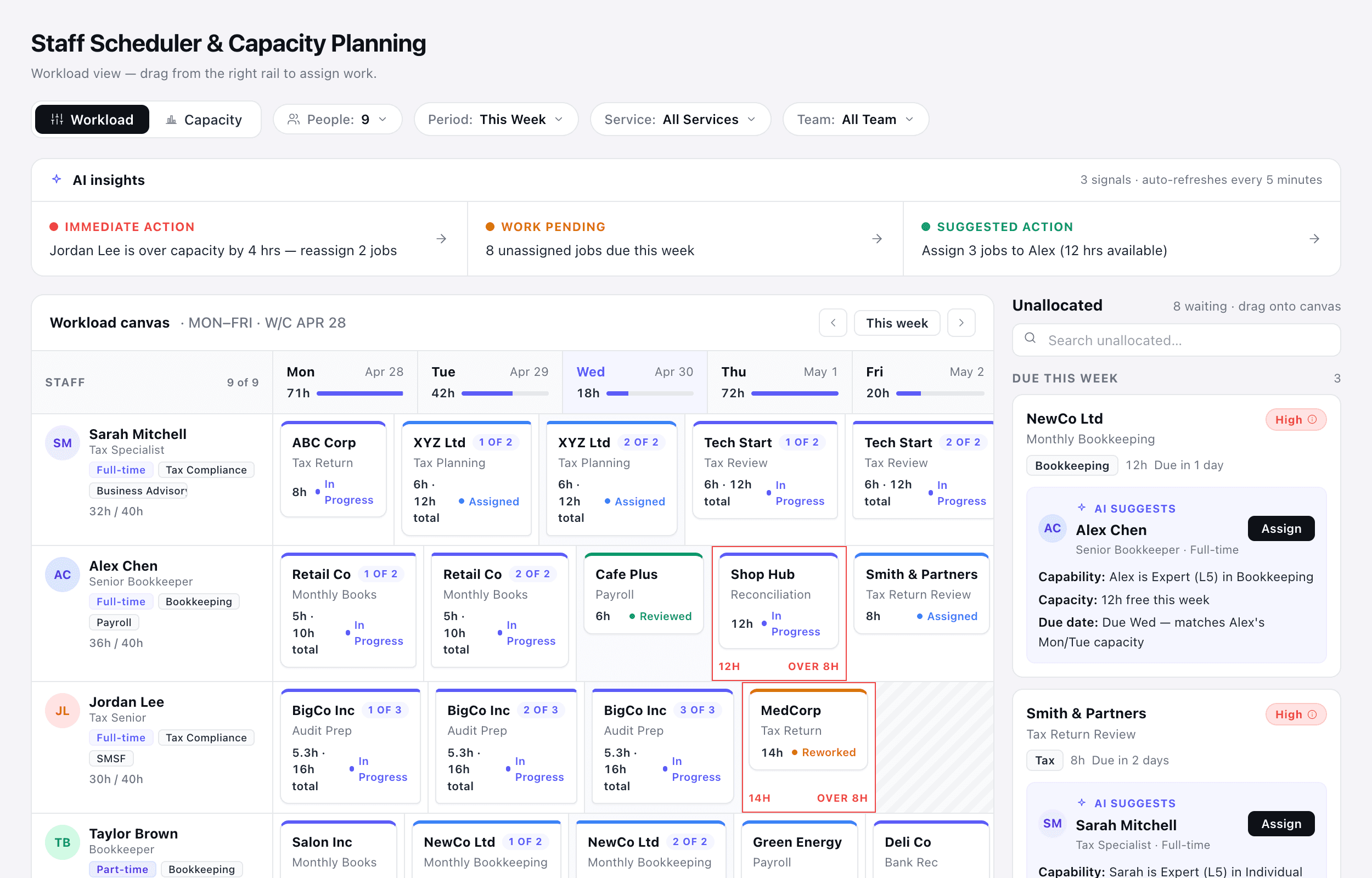
Task: Click Friday's 20h capacity bar
Action: click(x=940, y=393)
